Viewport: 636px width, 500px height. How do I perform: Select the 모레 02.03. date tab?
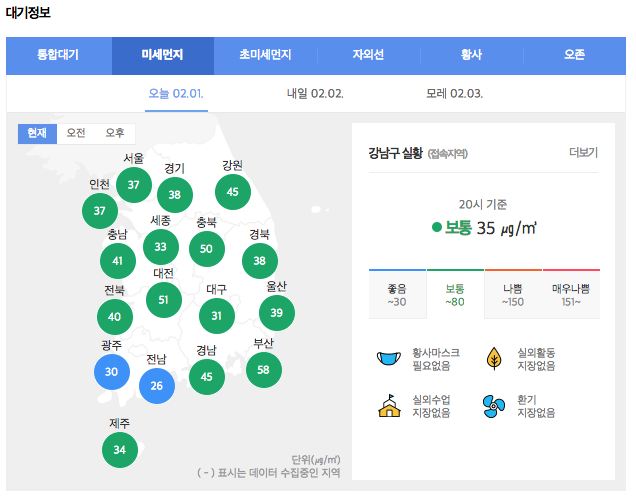click(454, 94)
